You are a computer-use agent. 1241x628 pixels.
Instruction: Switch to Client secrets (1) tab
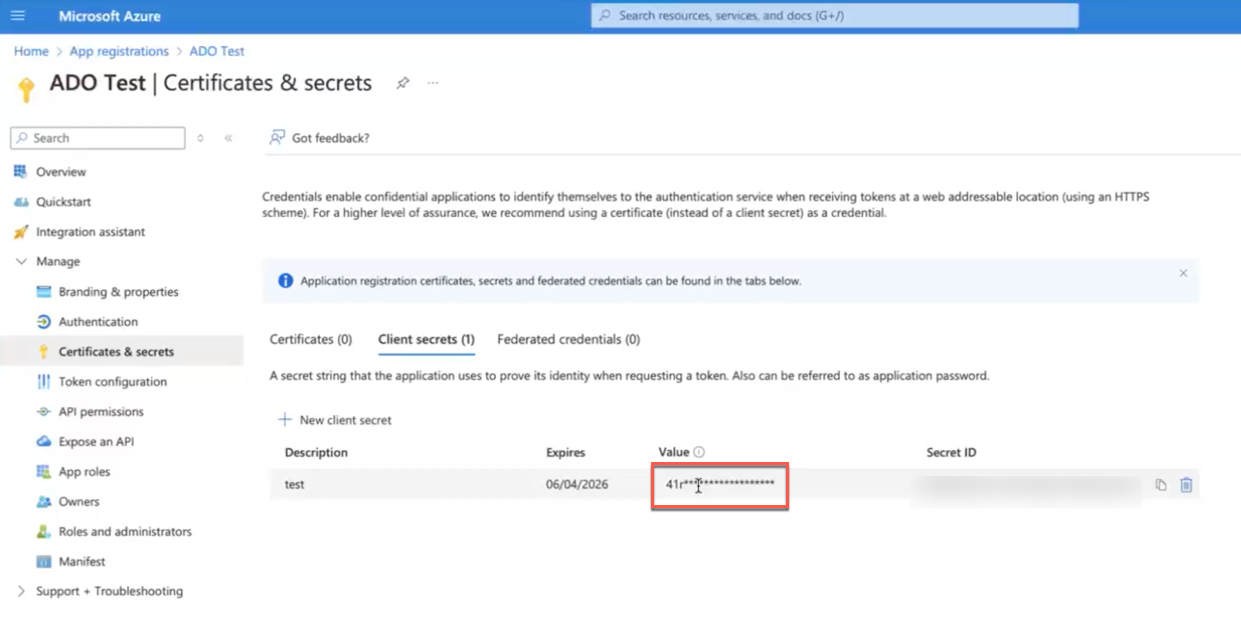pyautogui.click(x=426, y=340)
